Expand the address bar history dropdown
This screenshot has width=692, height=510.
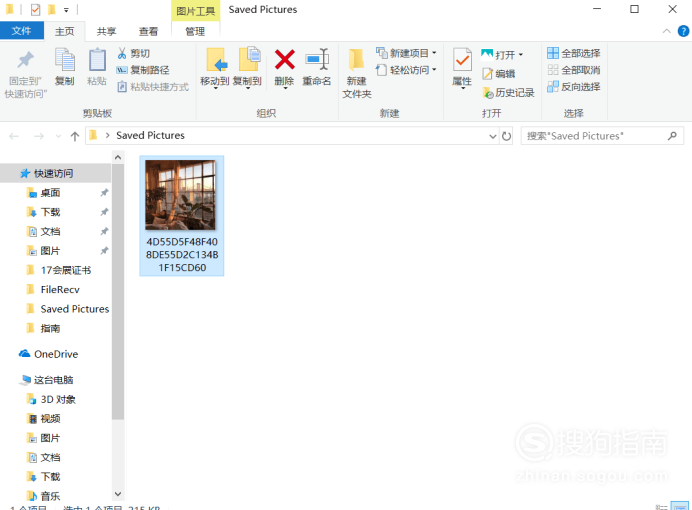(x=493, y=136)
